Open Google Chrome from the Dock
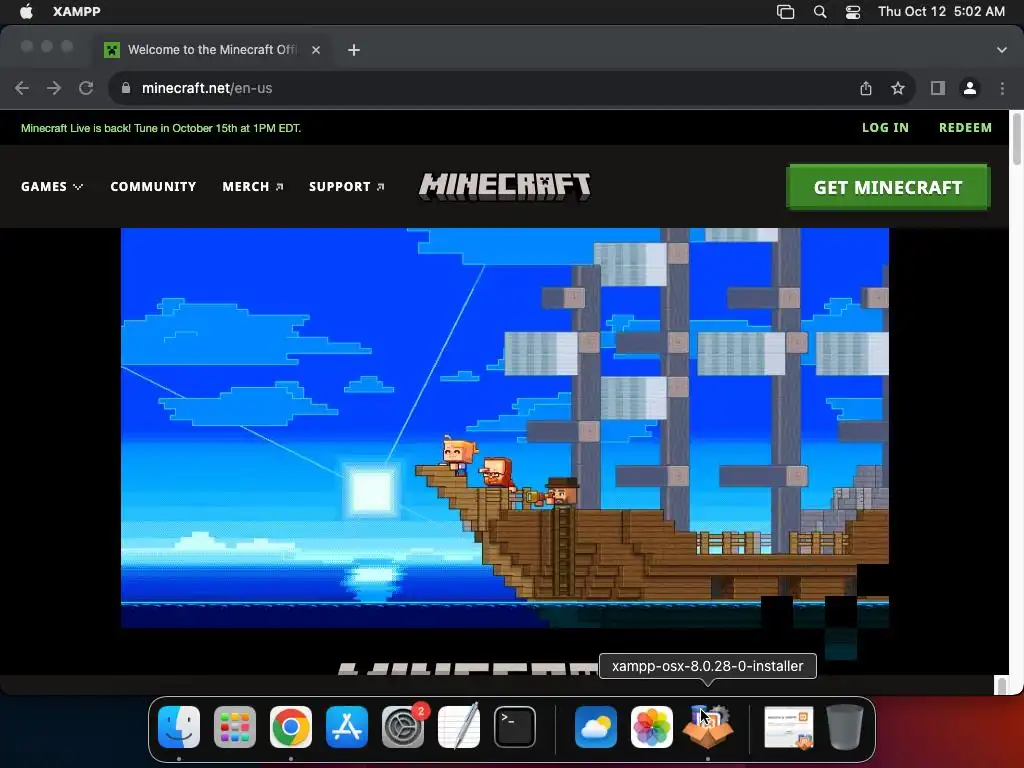1024x768 pixels. click(291, 727)
